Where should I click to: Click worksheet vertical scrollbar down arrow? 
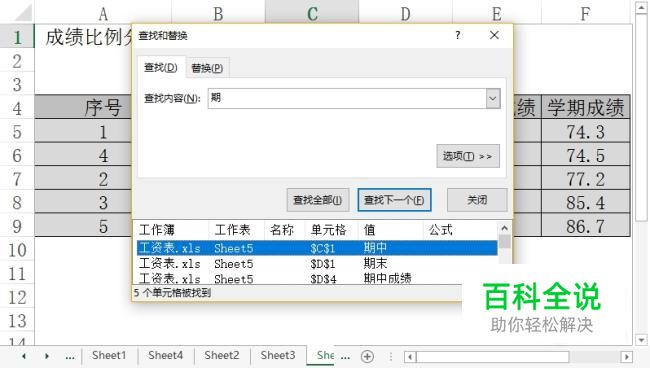[642, 340]
